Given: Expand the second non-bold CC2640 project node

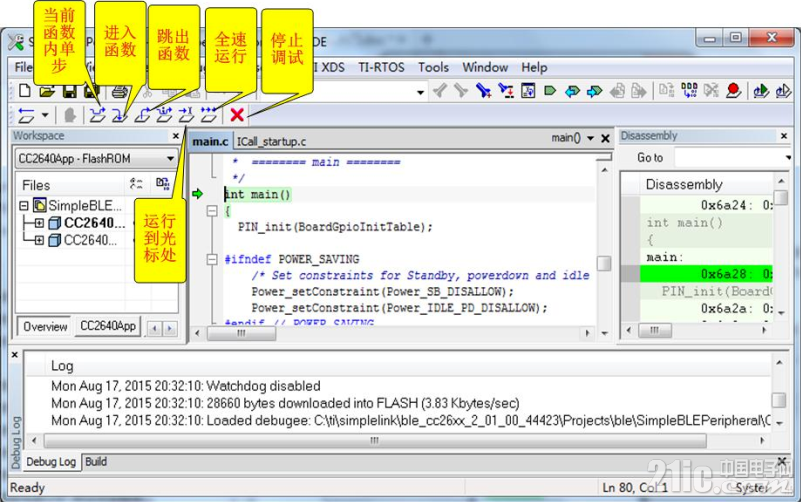Looking at the screenshot, I should click(x=39, y=240).
